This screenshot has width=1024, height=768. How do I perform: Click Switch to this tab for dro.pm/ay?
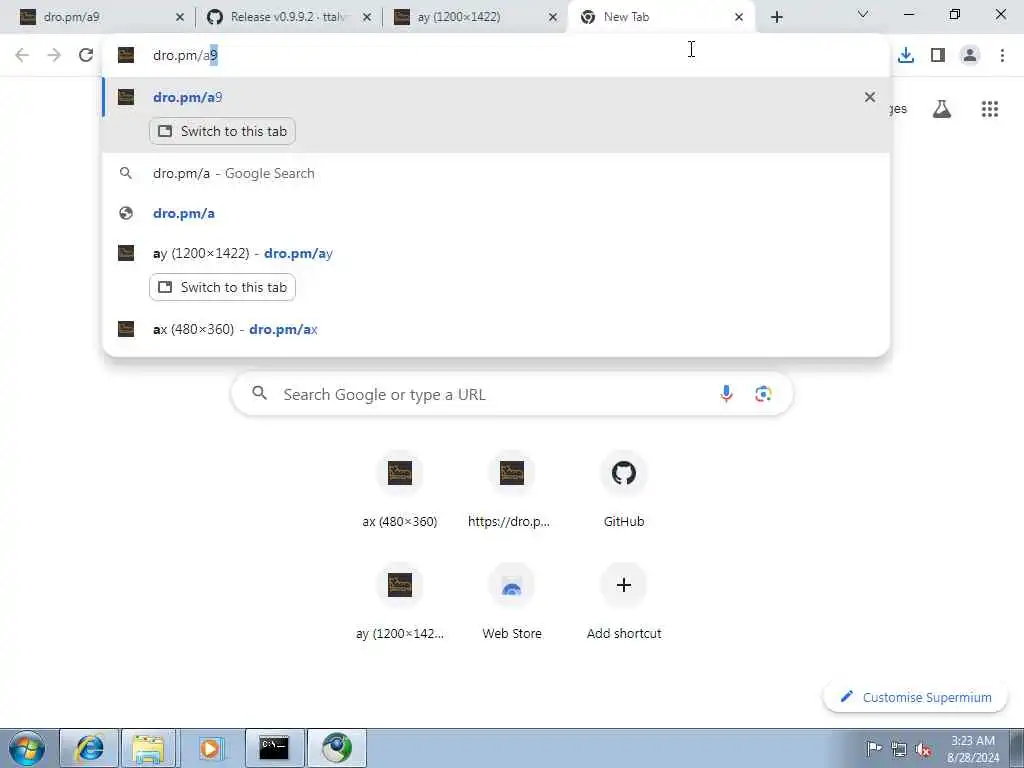point(223,287)
